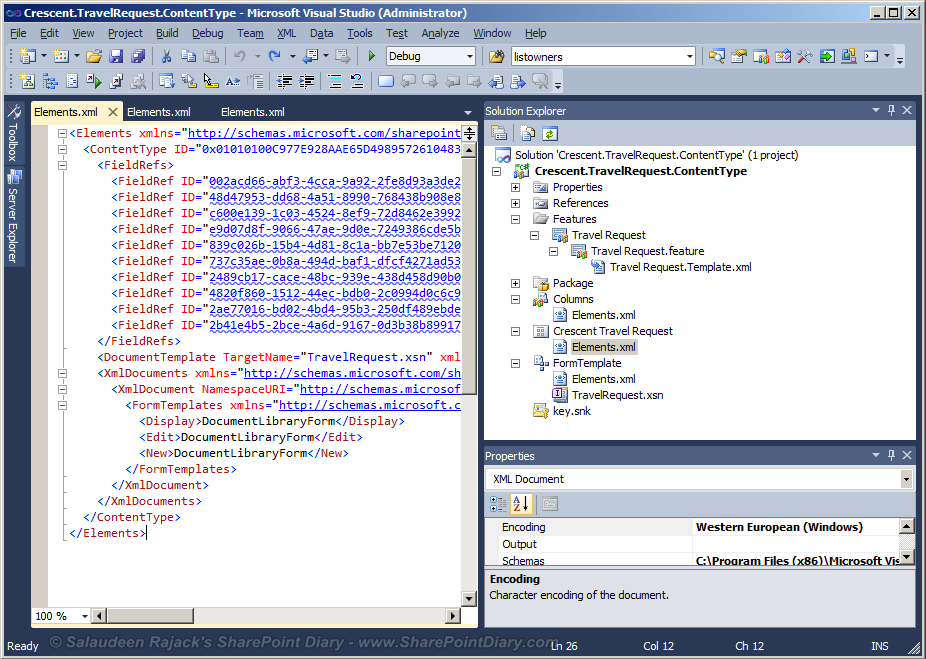Select the Cut icon on the toolbar
The width and height of the screenshot is (926, 659).
tap(168, 57)
